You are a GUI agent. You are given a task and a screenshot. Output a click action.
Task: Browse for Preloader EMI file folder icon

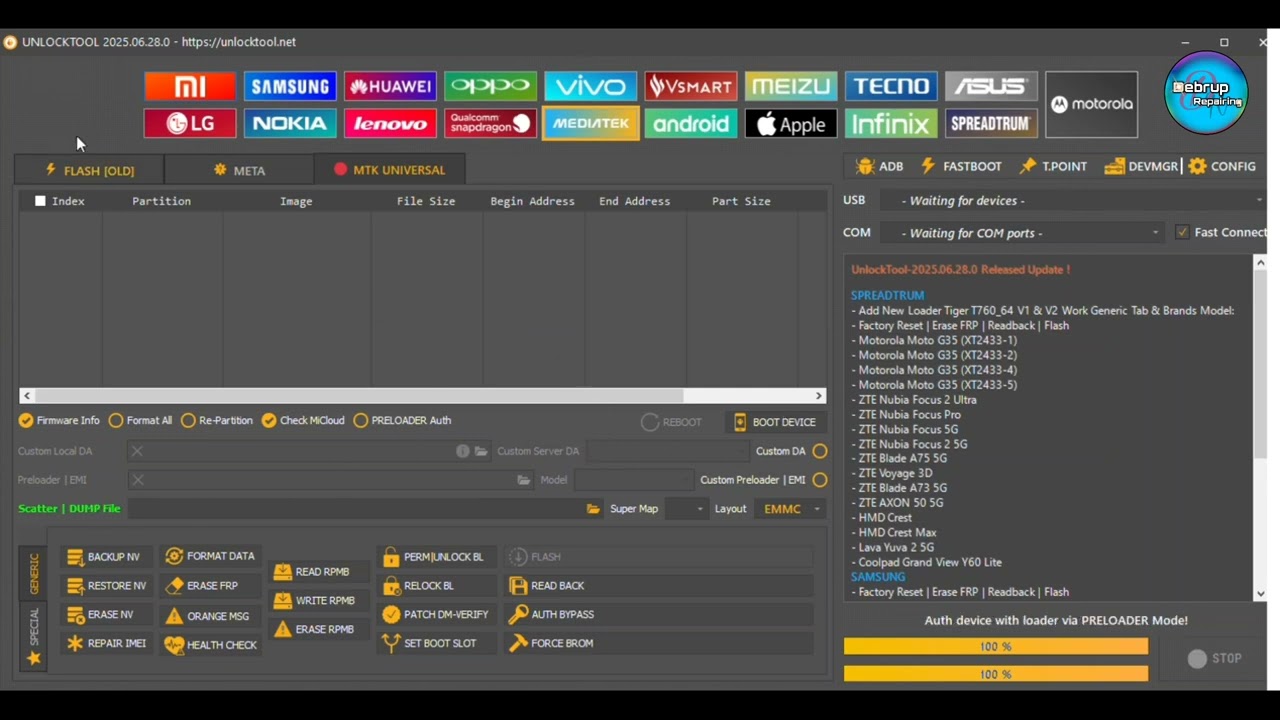523,480
